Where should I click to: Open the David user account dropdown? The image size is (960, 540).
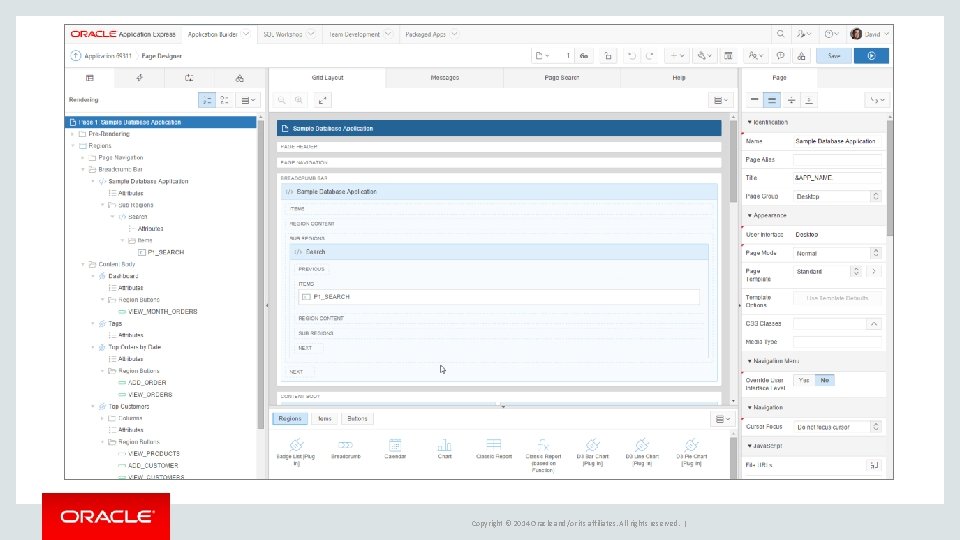(871, 34)
